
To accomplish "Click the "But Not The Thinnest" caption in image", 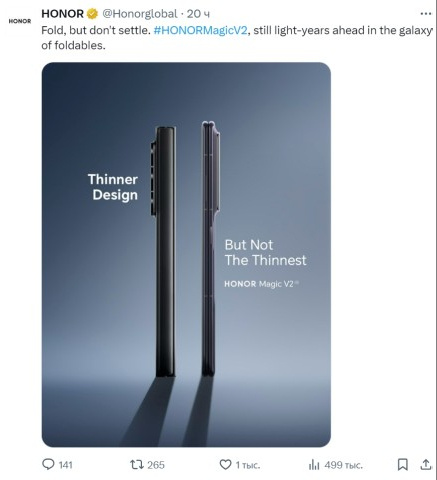I will [x=265, y=253].
